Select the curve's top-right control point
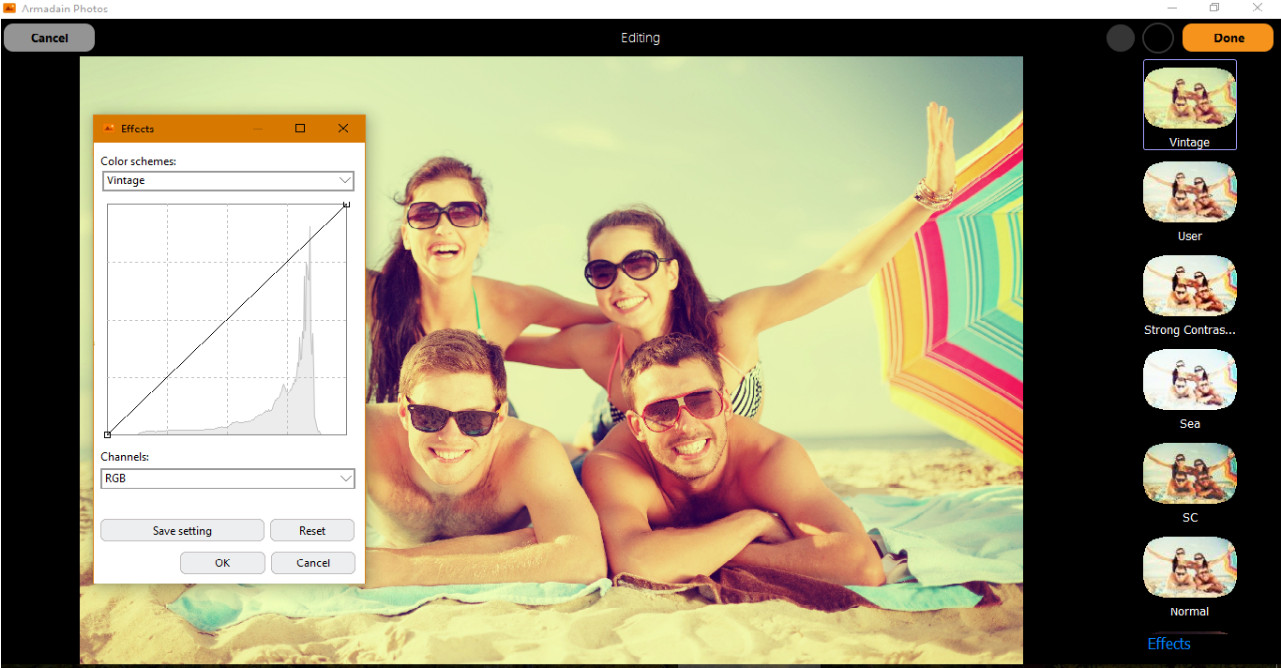 (346, 204)
